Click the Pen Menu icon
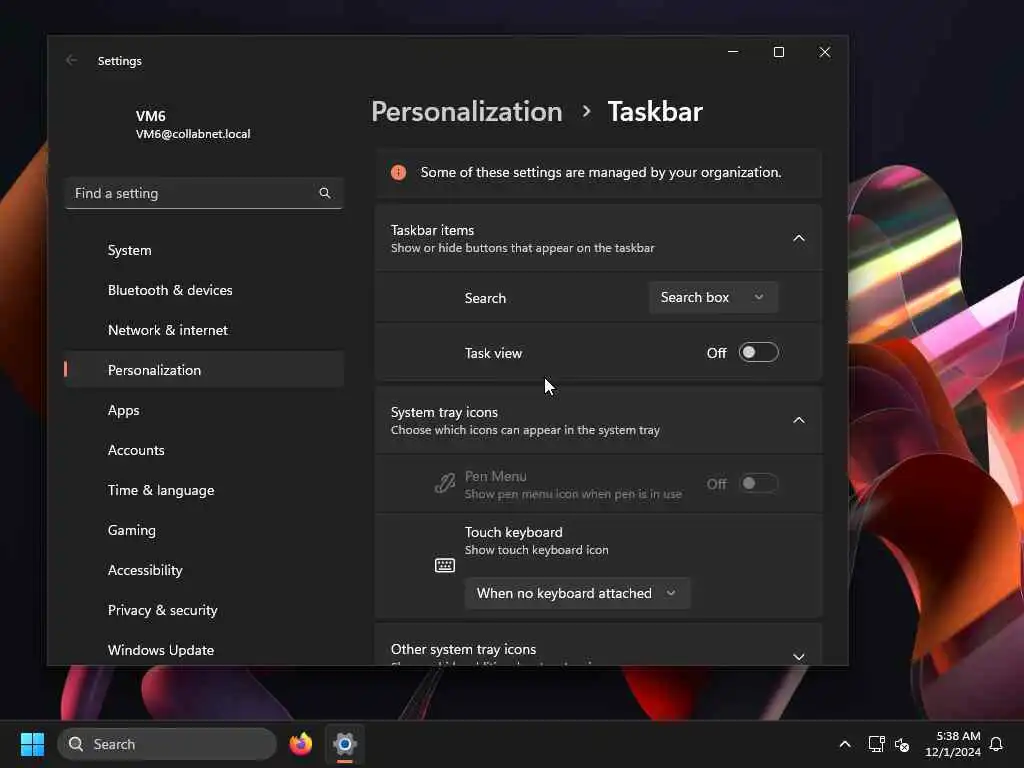The image size is (1024, 768). 445,484
